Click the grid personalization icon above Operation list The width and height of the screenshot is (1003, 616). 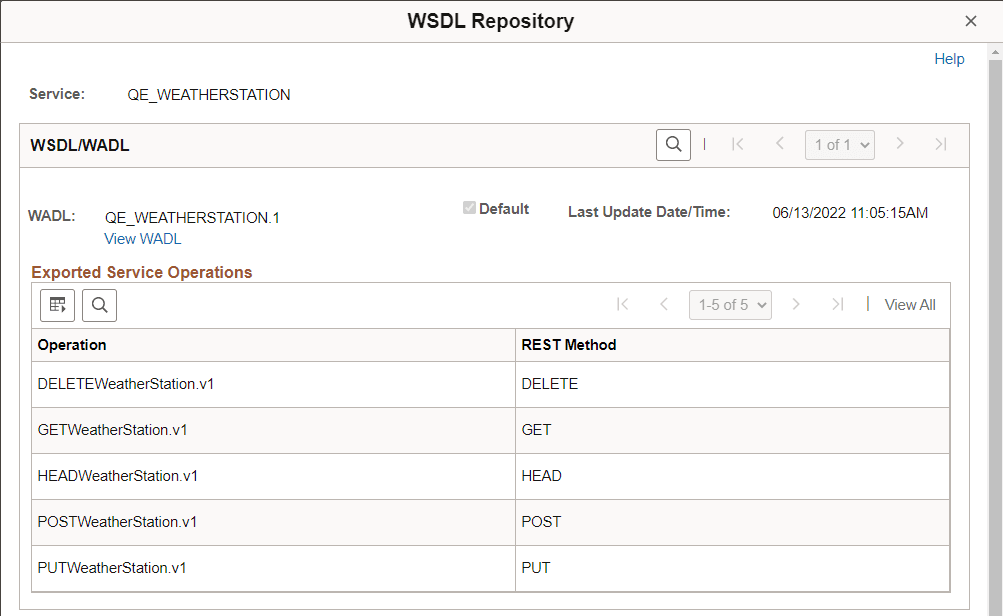(x=57, y=304)
